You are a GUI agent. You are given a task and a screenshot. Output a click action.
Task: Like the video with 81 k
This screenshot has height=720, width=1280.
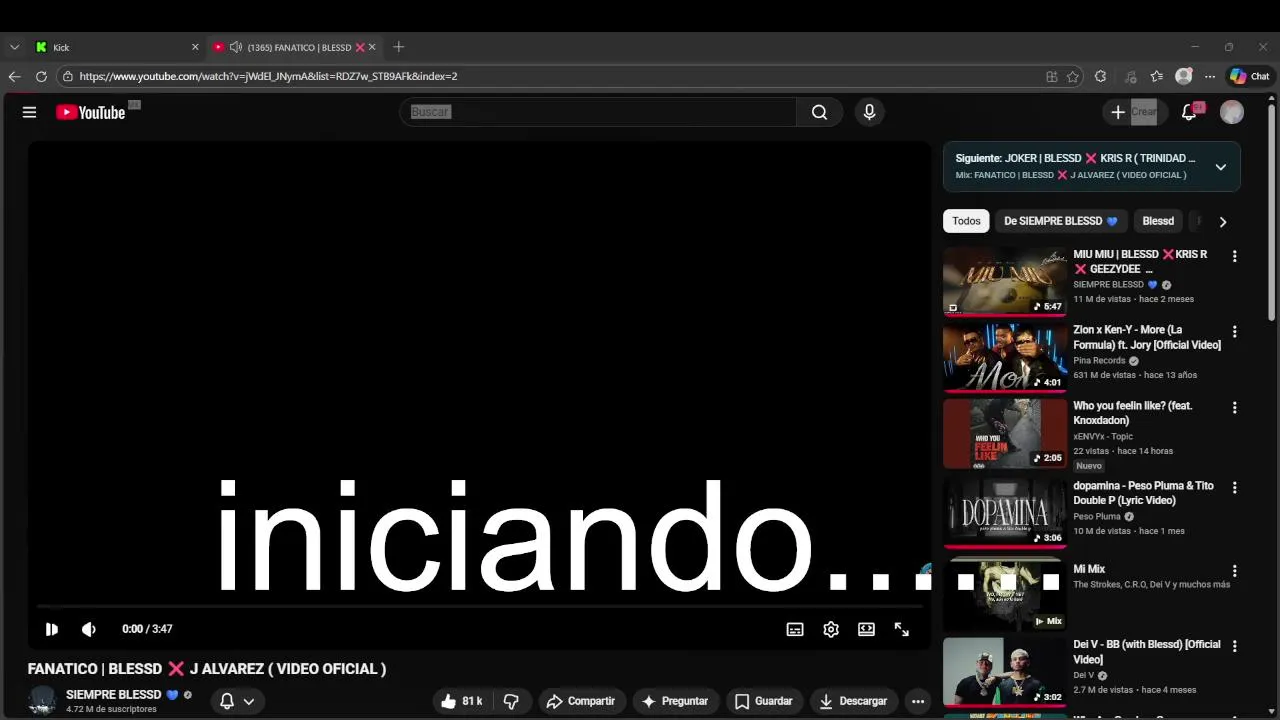(462, 701)
